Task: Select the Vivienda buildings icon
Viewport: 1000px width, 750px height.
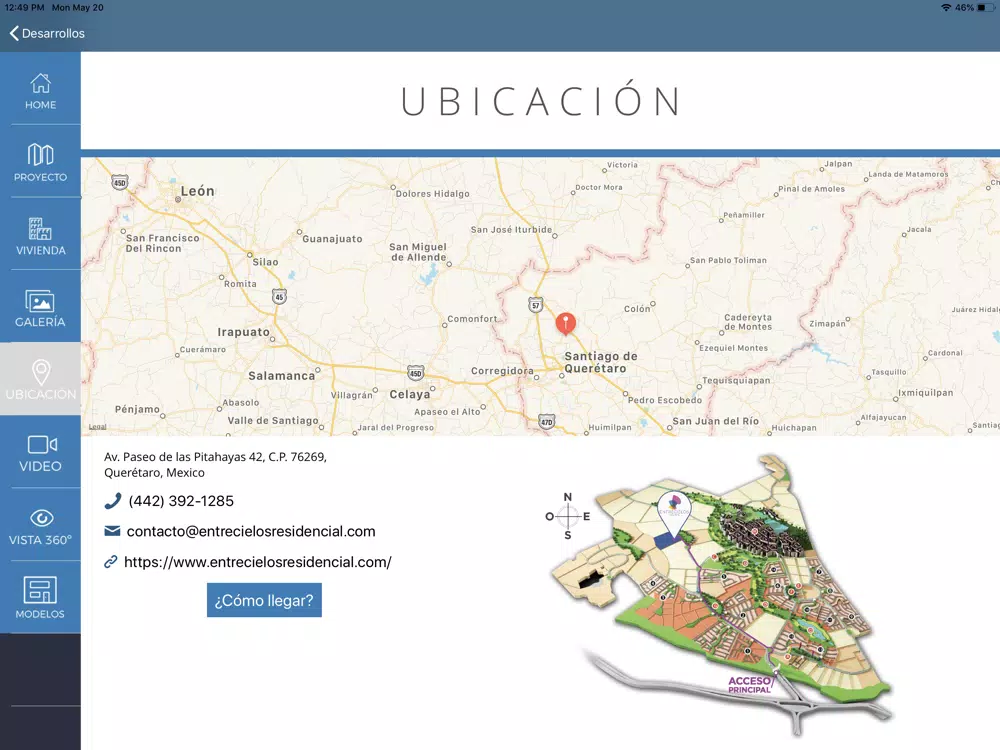Action: (x=40, y=228)
